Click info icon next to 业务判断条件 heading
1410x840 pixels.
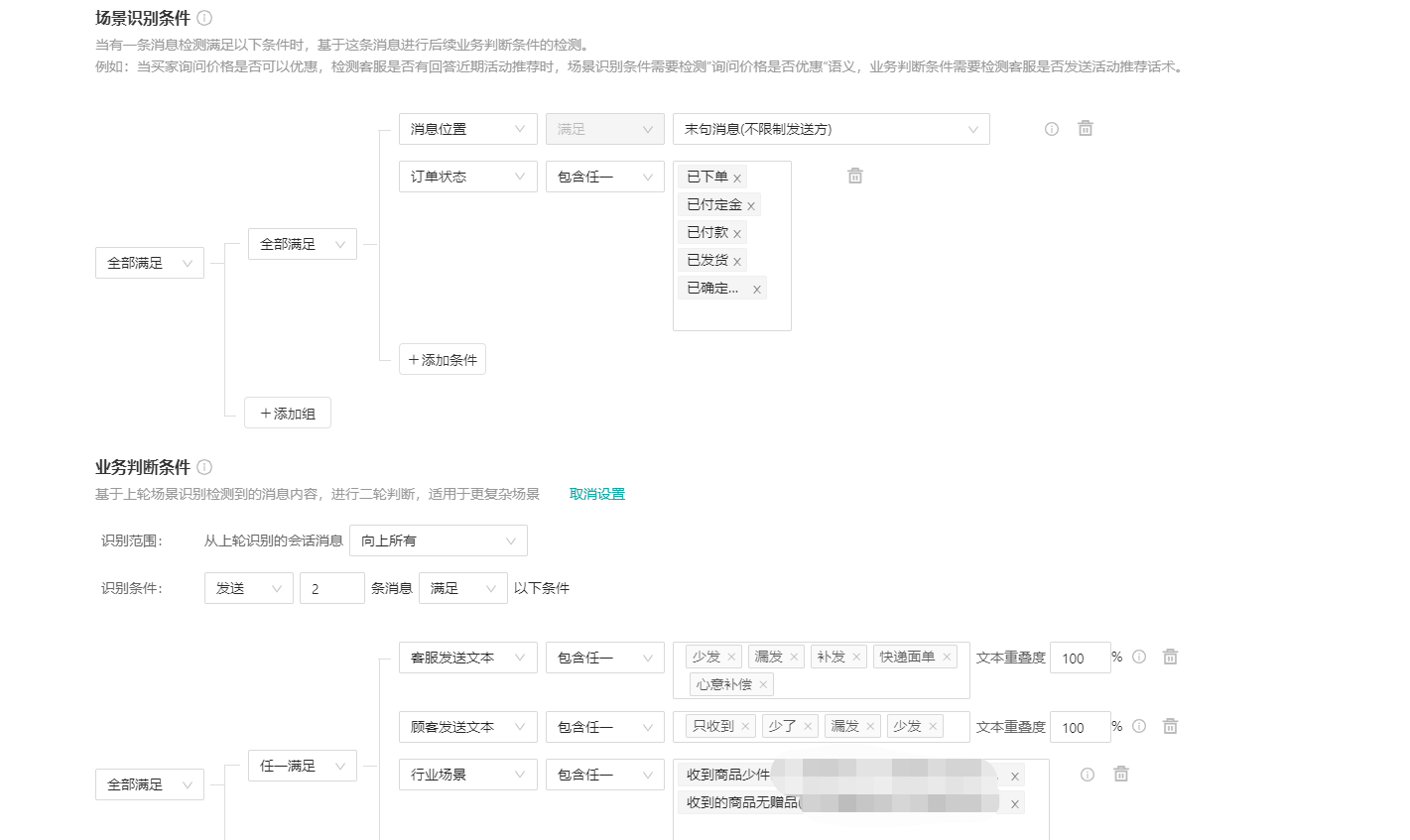click(204, 467)
